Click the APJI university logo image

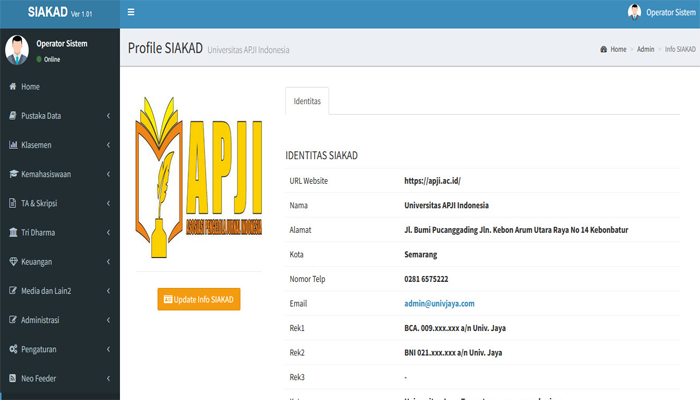point(198,176)
